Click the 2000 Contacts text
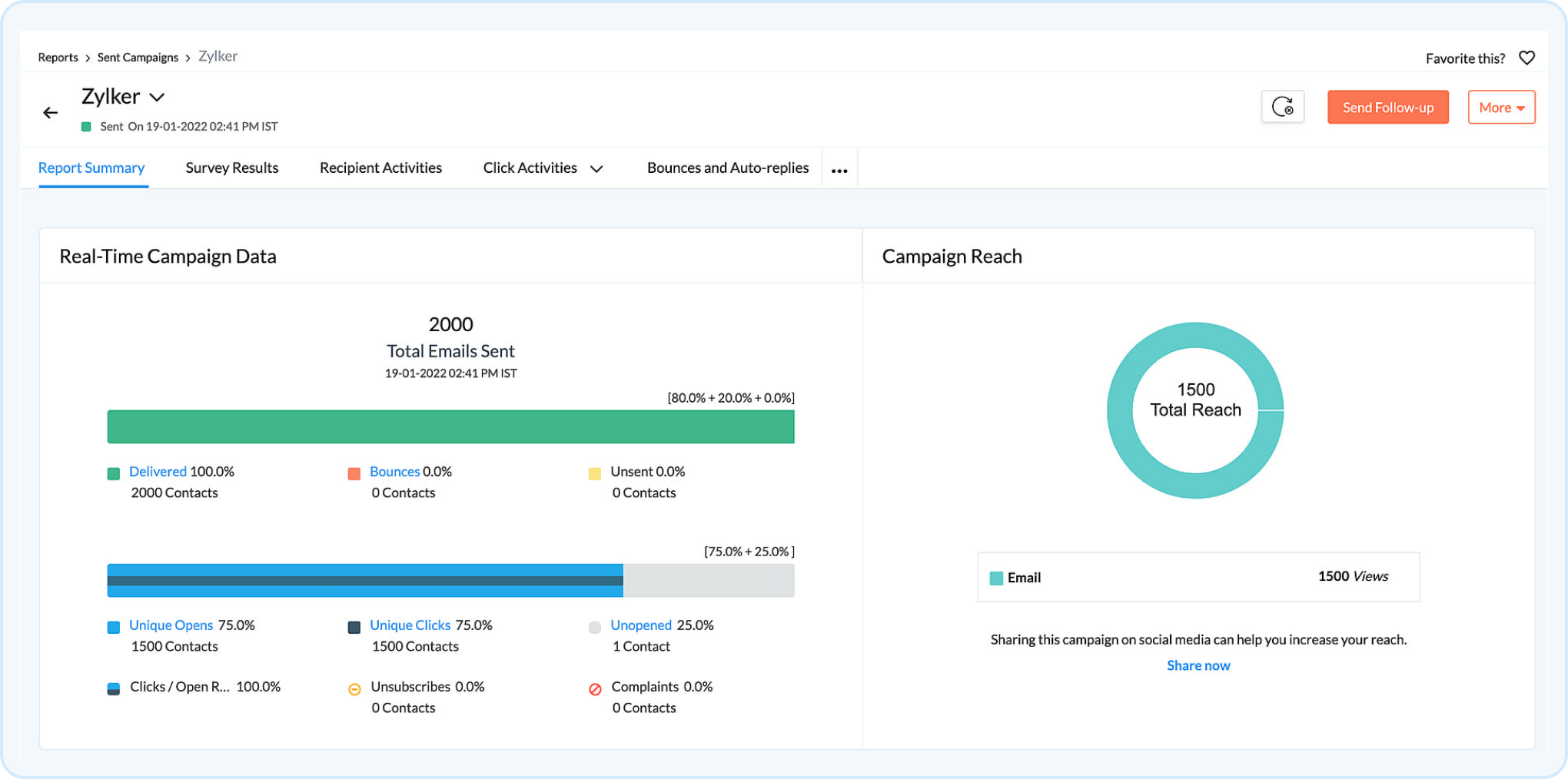Viewport: 1568px width, 779px height. pos(174,492)
